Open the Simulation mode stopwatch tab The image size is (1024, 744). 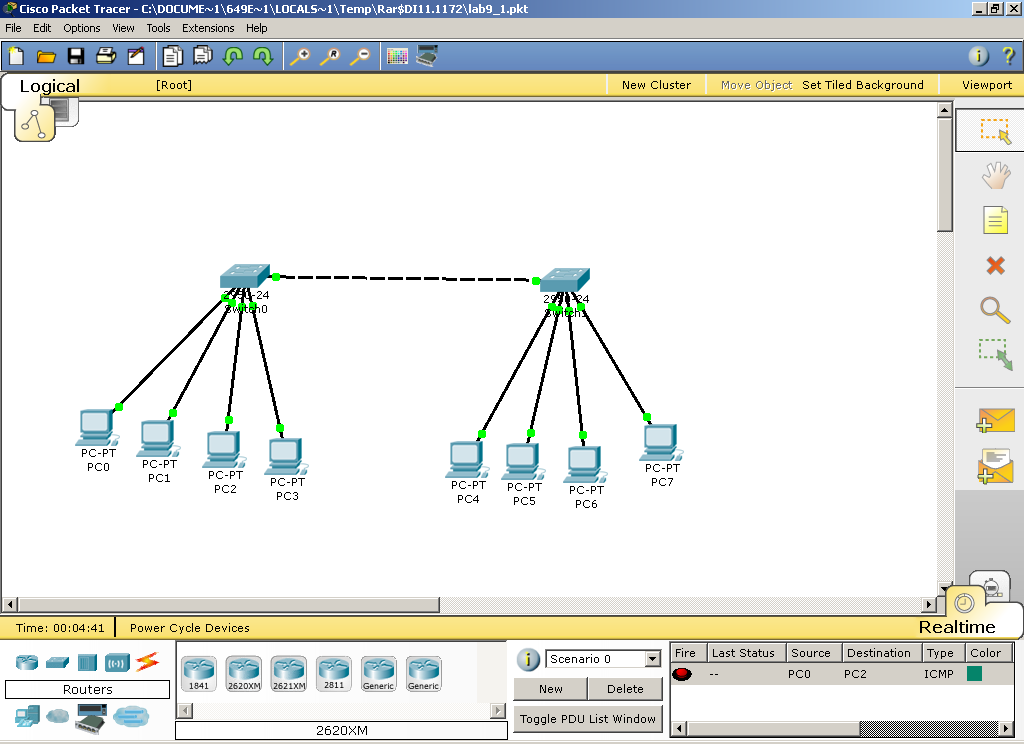(992, 586)
